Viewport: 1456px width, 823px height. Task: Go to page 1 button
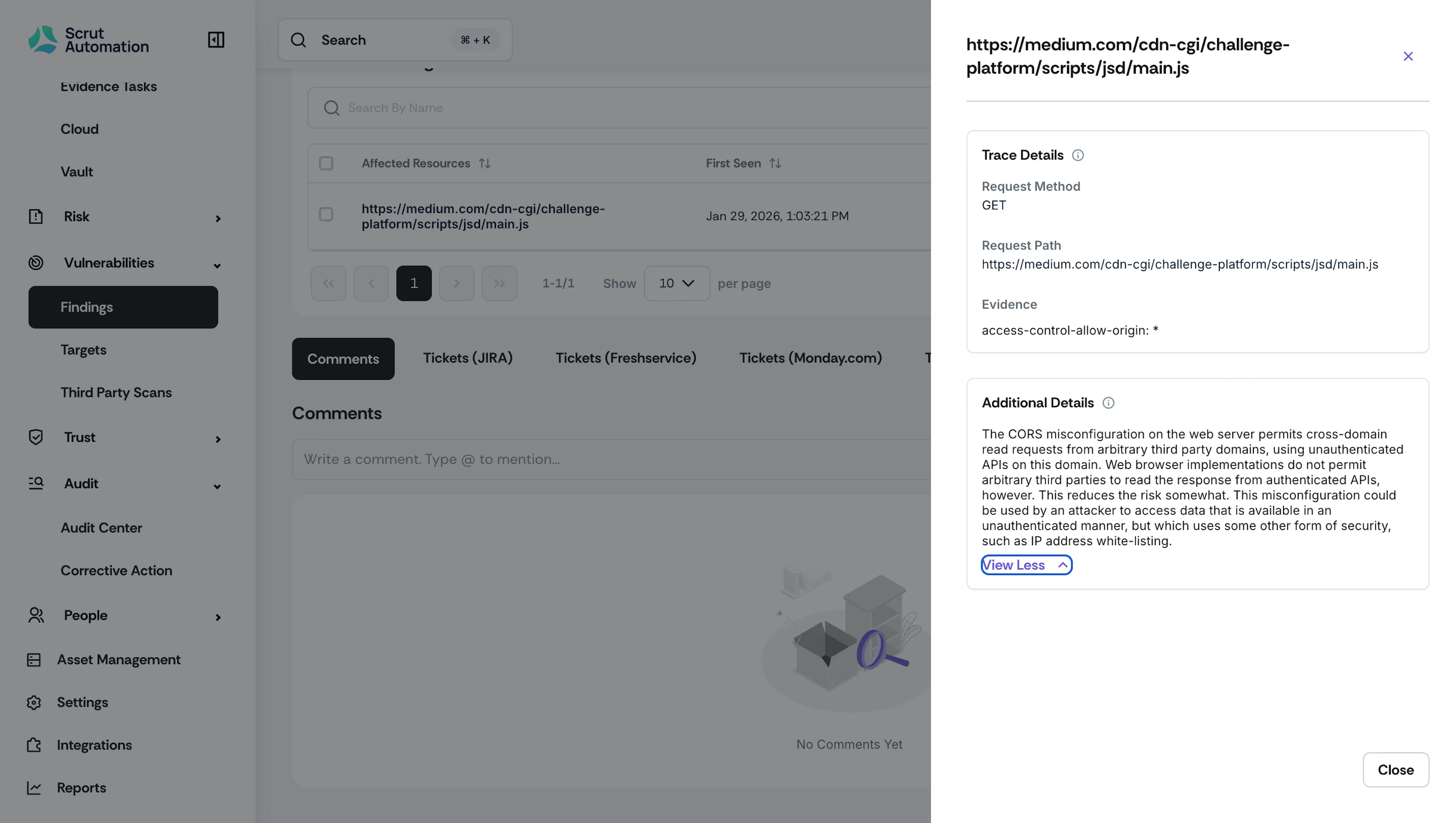(x=414, y=283)
